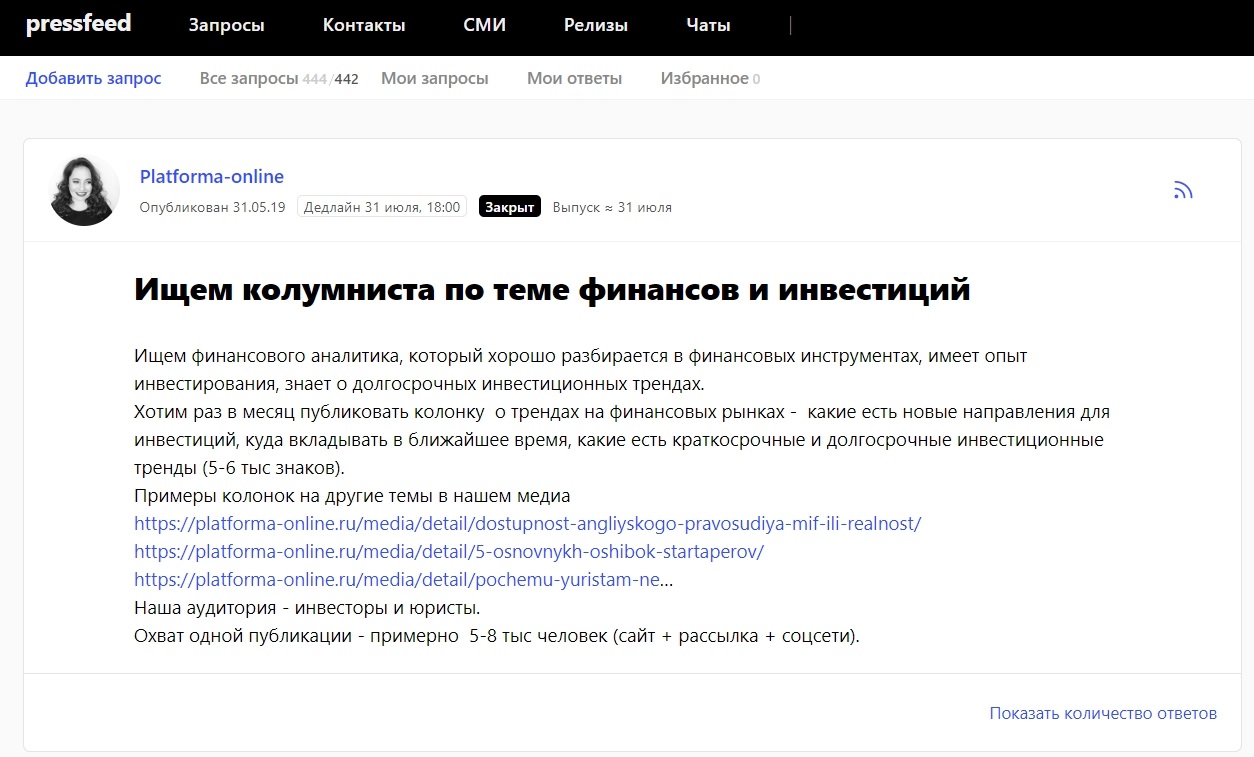This screenshot has width=1254, height=757.
Task: Open the СМИ navigation item
Action: pyautogui.click(x=485, y=26)
